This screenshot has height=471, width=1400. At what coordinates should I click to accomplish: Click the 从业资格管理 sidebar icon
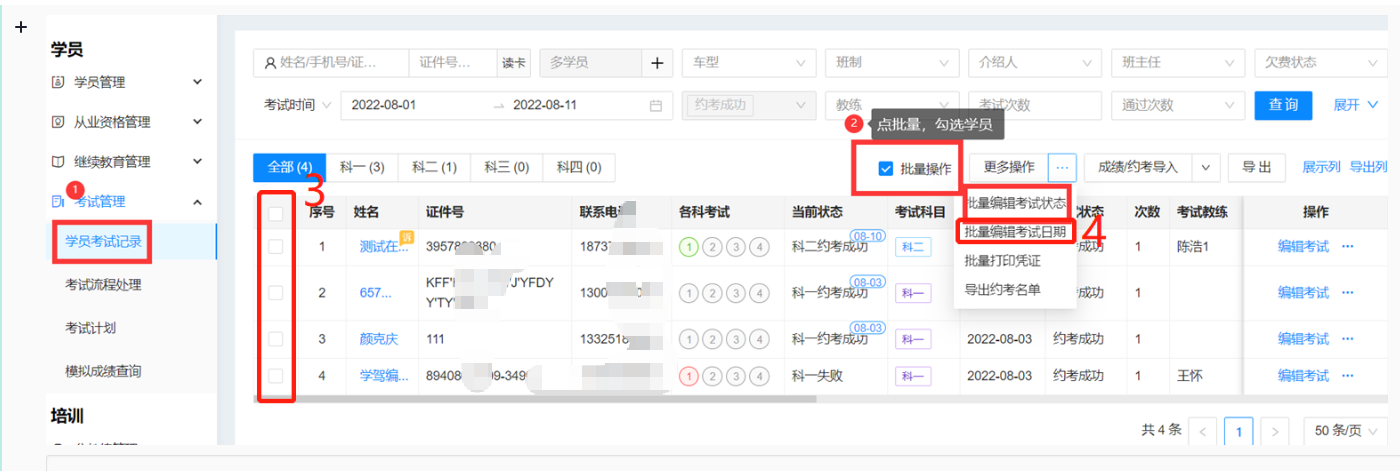pos(58,122)
